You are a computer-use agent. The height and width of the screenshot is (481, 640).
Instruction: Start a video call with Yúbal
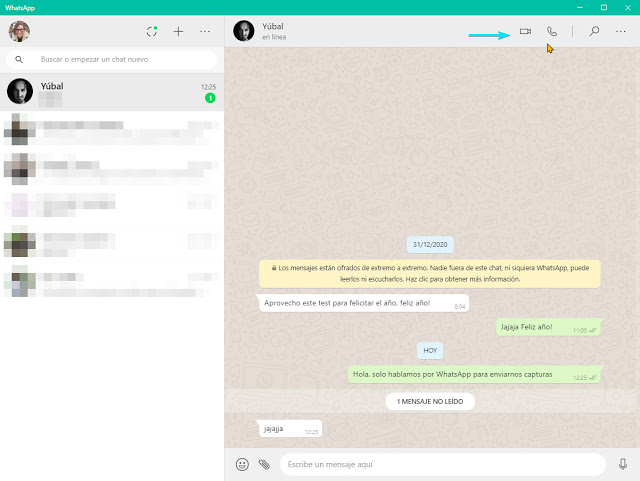pyautogui.click(x=525, y=32)
